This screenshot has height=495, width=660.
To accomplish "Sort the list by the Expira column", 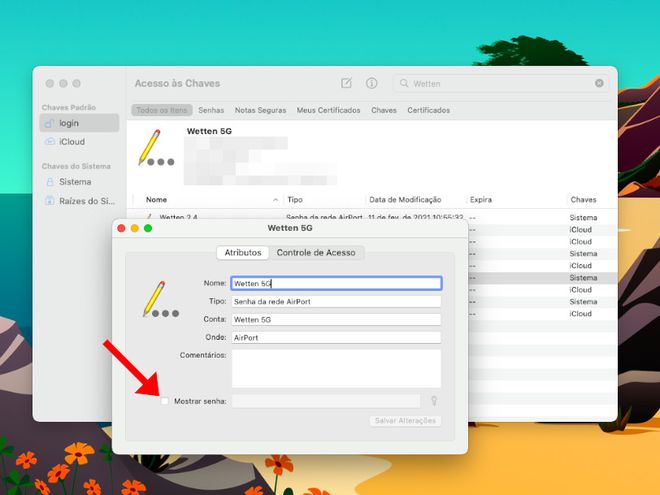I will pyautogui.click(x=481, y=200).
